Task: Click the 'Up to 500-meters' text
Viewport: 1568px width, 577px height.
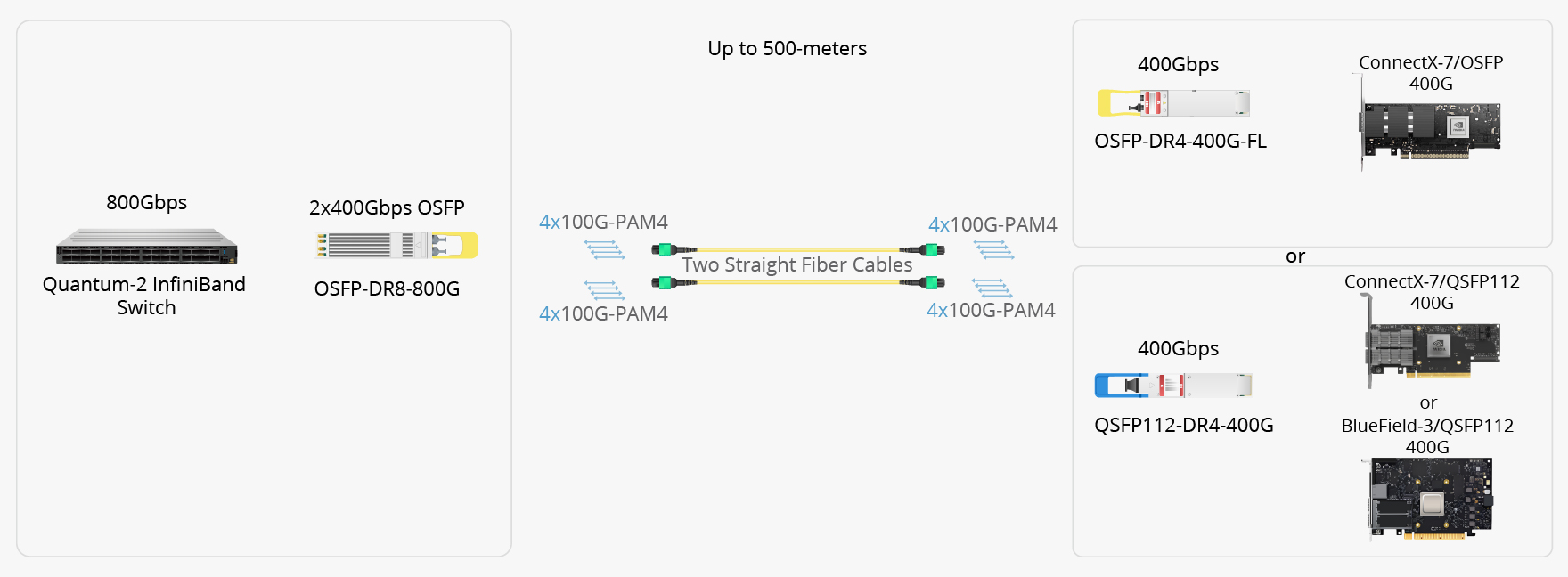Action: (788, 49)
